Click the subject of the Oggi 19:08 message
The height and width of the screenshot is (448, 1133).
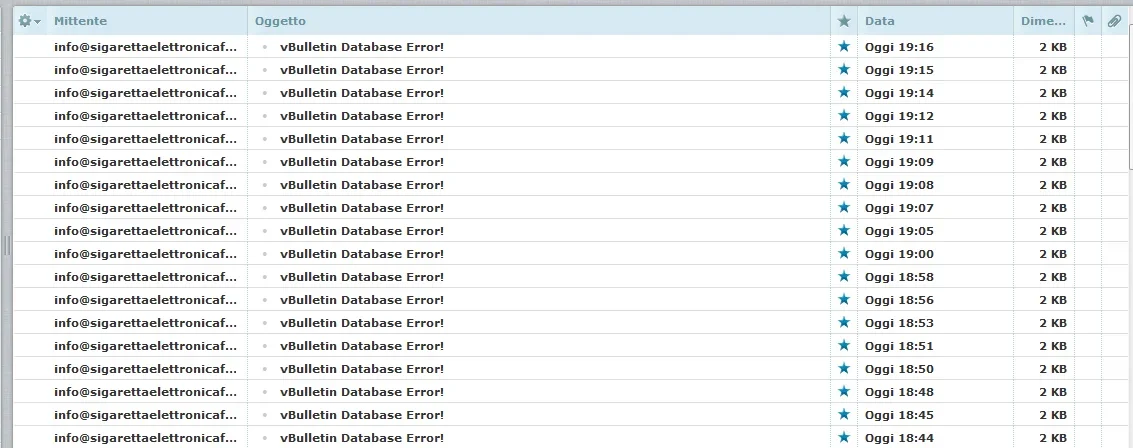click(x=362, y=185)
